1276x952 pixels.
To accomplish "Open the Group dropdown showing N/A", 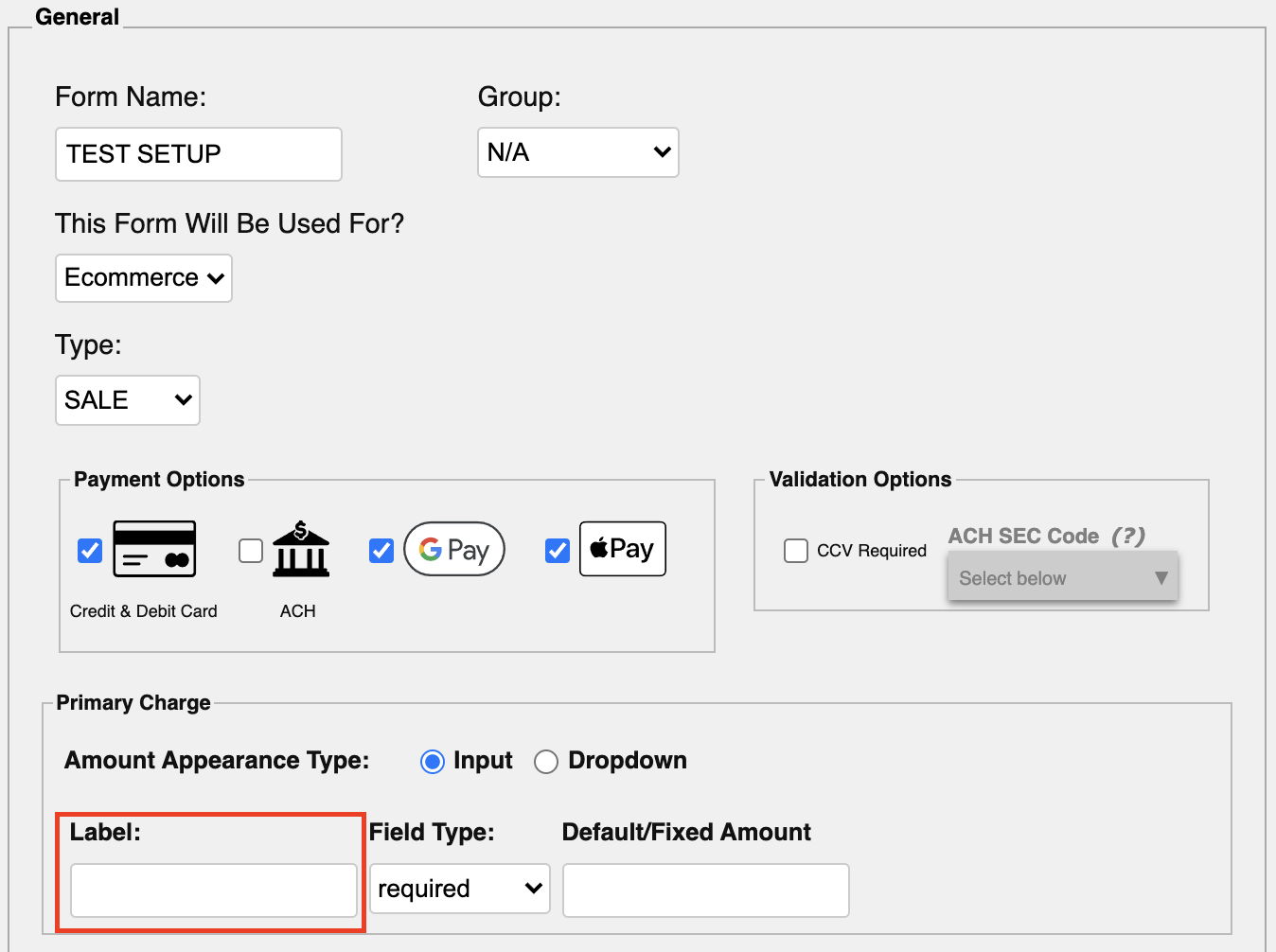I will click(577, 152).
